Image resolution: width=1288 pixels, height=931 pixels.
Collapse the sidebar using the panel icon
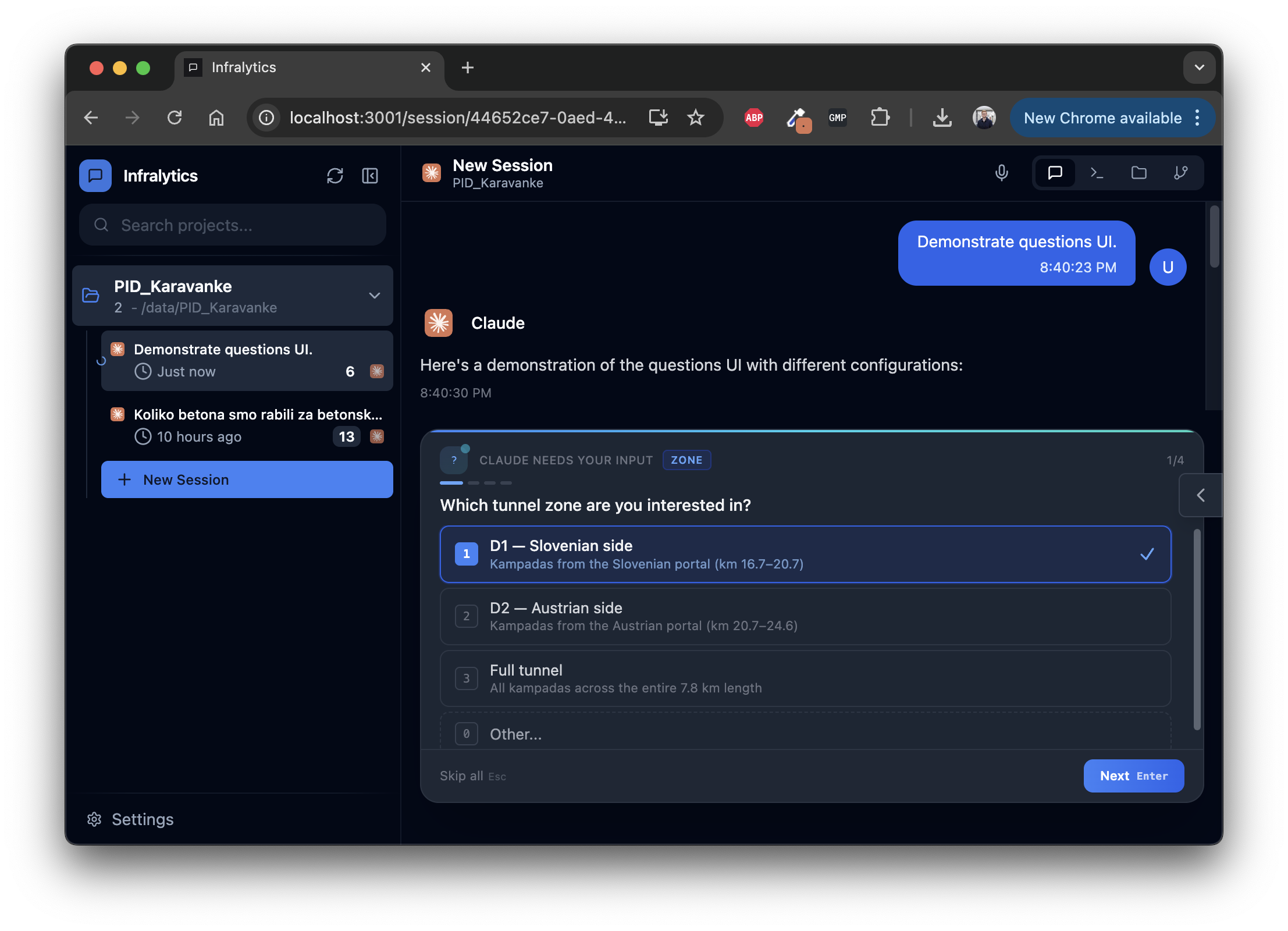click(370, 176)
